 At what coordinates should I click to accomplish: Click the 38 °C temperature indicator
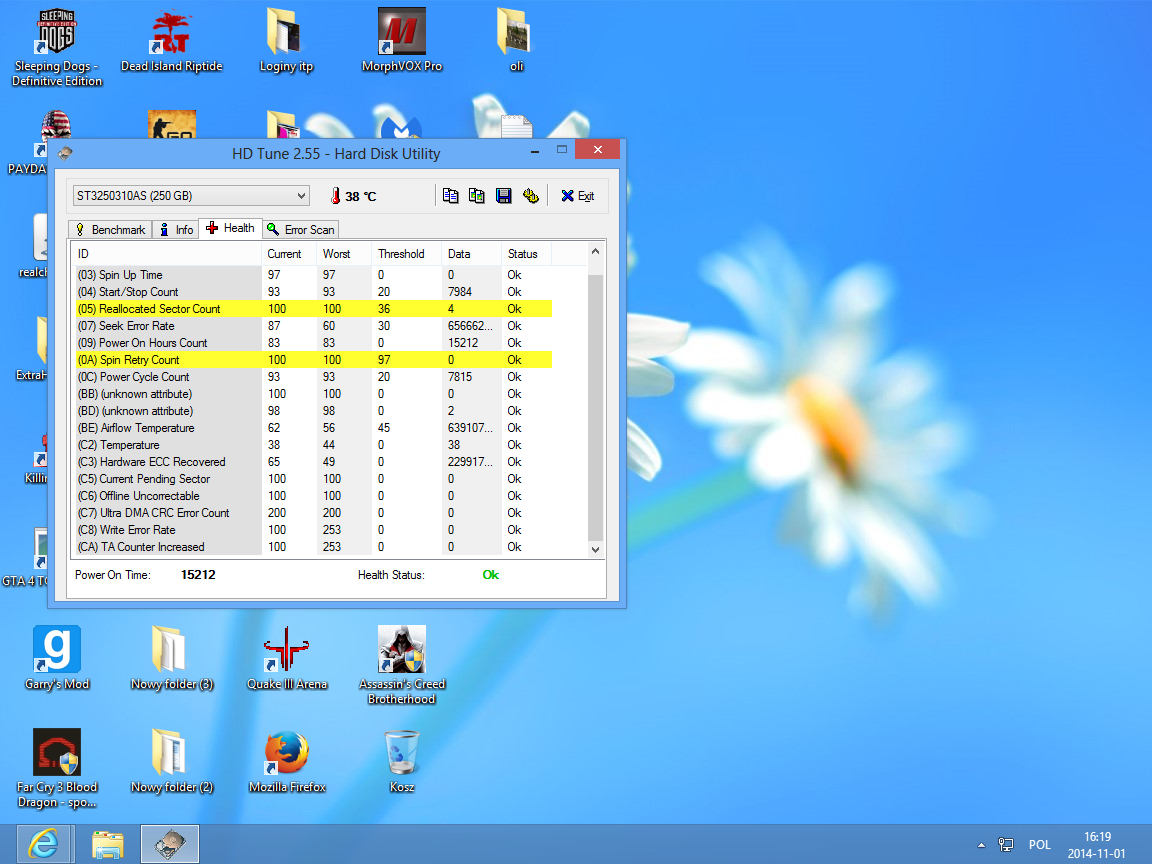pyautogui.click(x=353, y=196)
